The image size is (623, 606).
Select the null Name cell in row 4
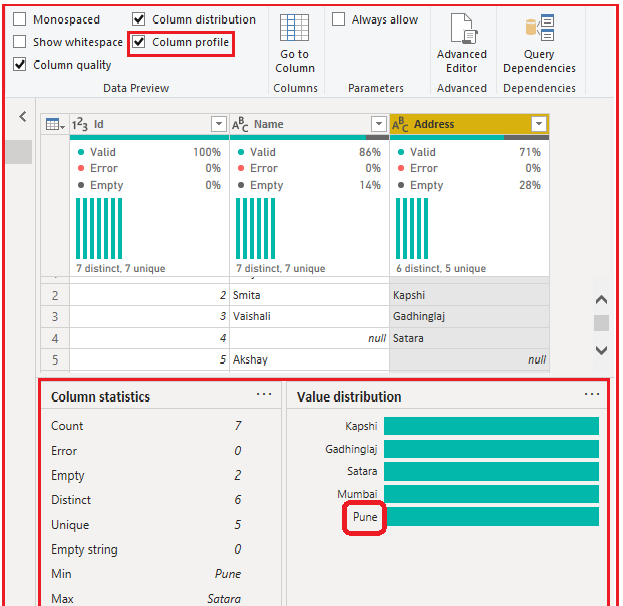(x=309, y=338)
